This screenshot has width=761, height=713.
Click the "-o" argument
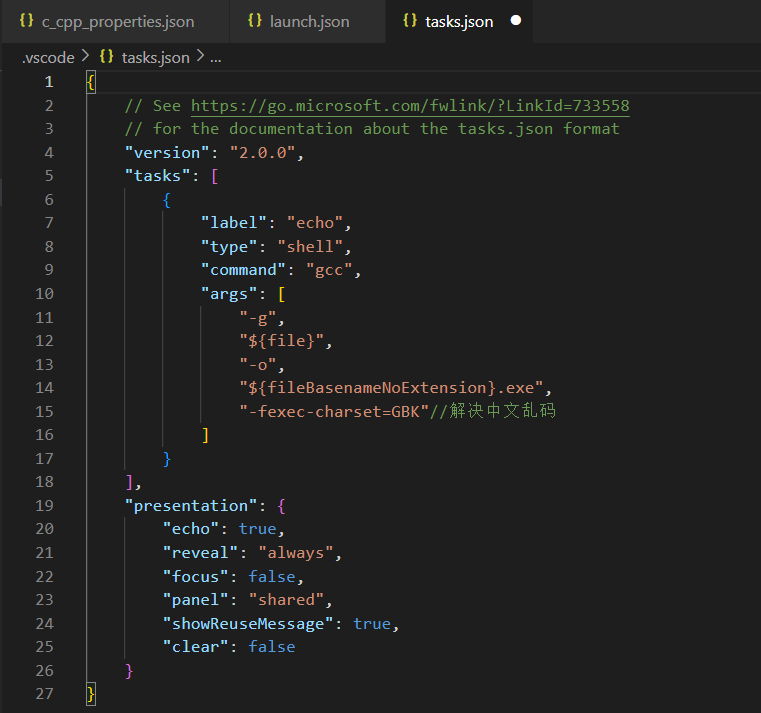pos(258,365)
